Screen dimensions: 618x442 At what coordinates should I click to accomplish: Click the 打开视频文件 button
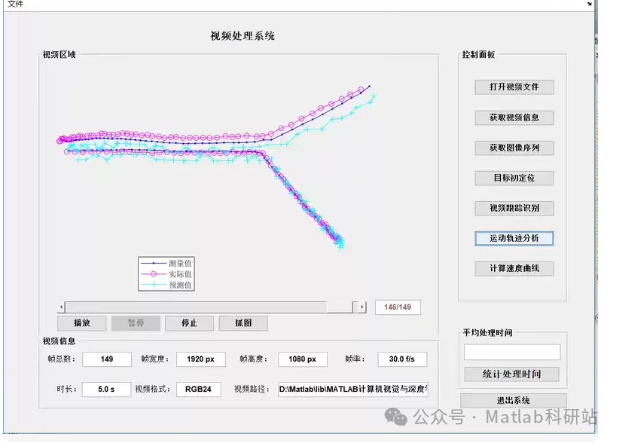tap(514, 87)
